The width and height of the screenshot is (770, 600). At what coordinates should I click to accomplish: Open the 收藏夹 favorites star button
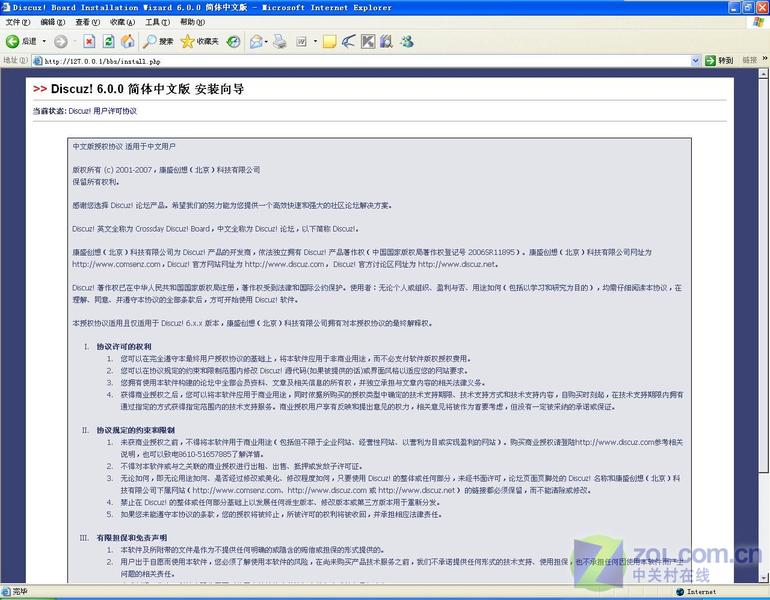point(199,41)
